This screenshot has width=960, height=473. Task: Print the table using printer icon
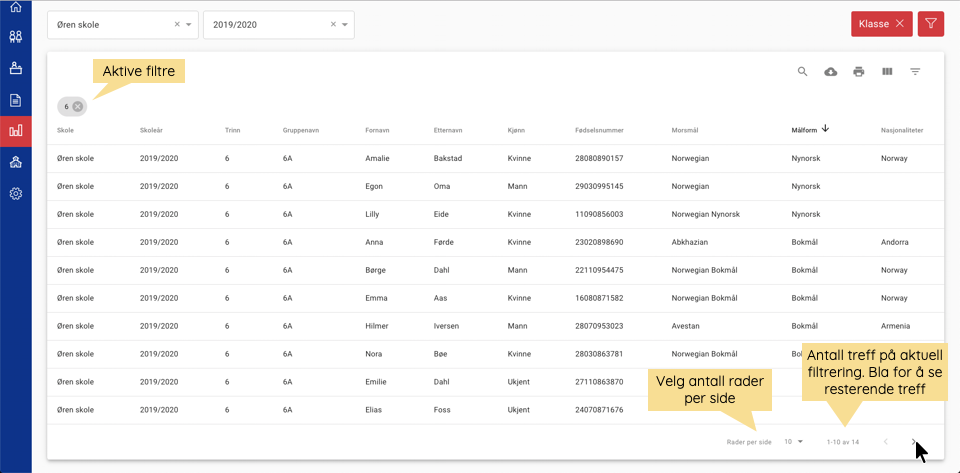point(859,72)
